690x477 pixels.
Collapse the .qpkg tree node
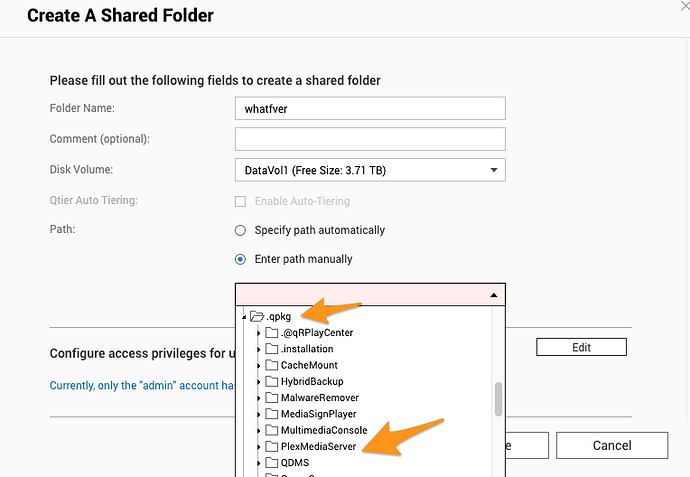point(244,317)
